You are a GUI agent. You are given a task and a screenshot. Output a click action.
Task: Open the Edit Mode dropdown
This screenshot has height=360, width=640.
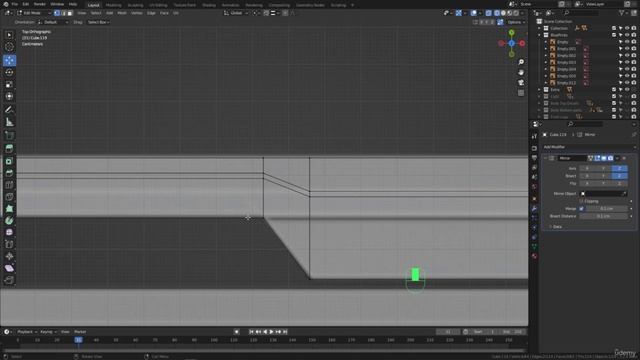click(34, 13)
